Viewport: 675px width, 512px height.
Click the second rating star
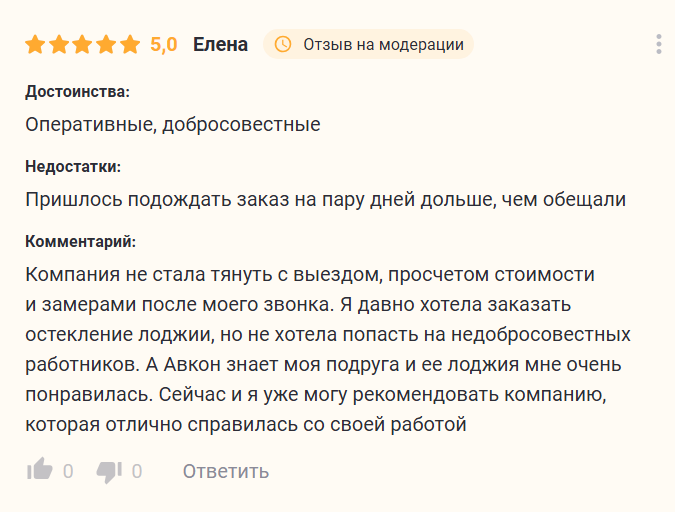[x=59, y=45]
